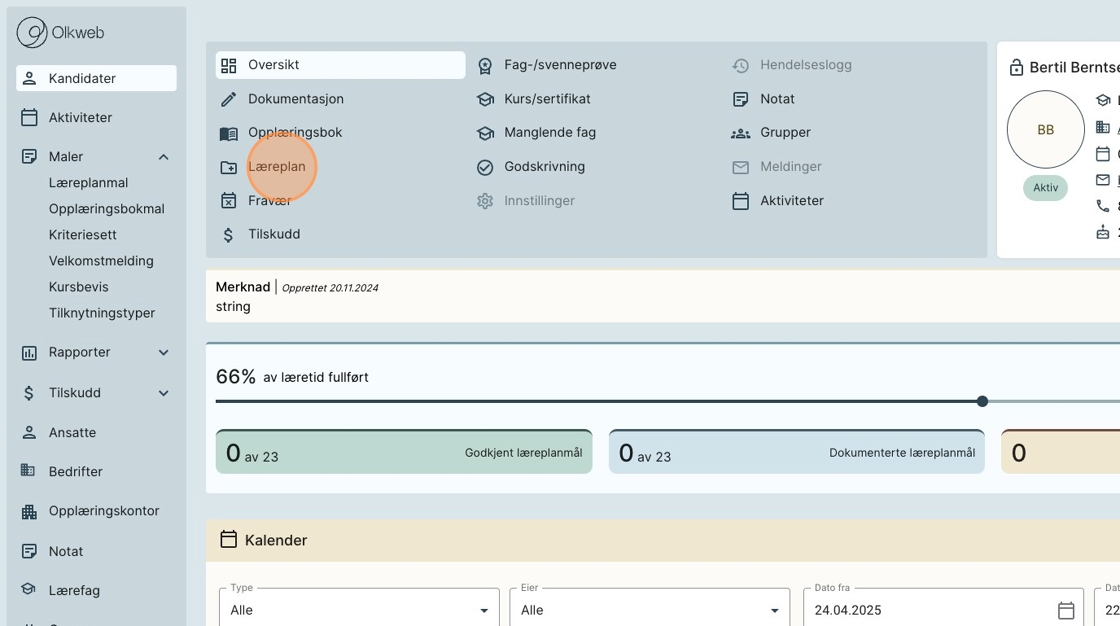The width and height of the screenshot is (1120, 626).
Task: Click the sidebar Tilskudd dollar icon
Action: (29, 393)
